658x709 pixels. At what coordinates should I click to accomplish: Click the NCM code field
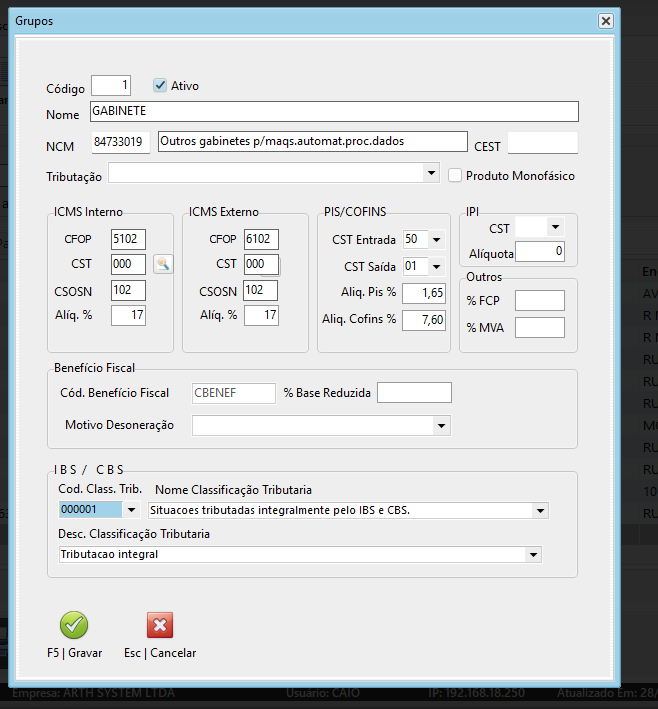121,142
